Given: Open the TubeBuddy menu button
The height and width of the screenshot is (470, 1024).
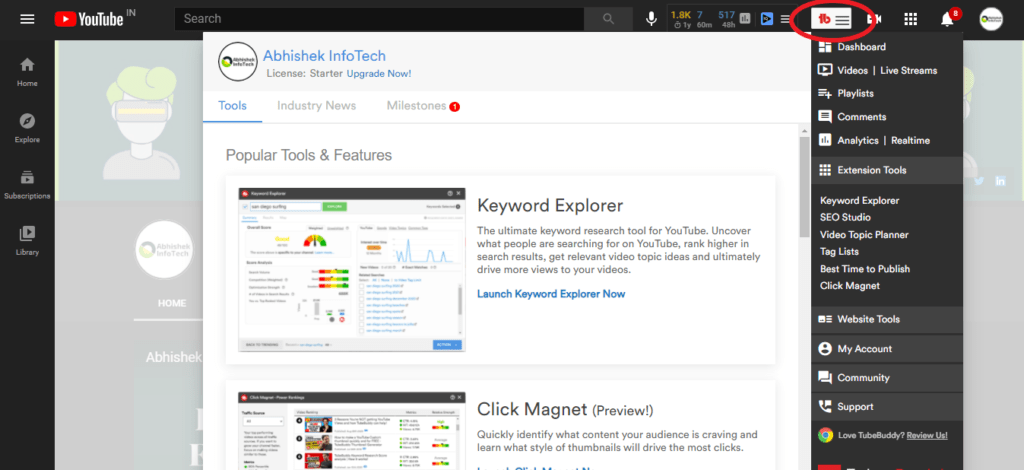Looking at the screenshot, I should coord(831,20).
